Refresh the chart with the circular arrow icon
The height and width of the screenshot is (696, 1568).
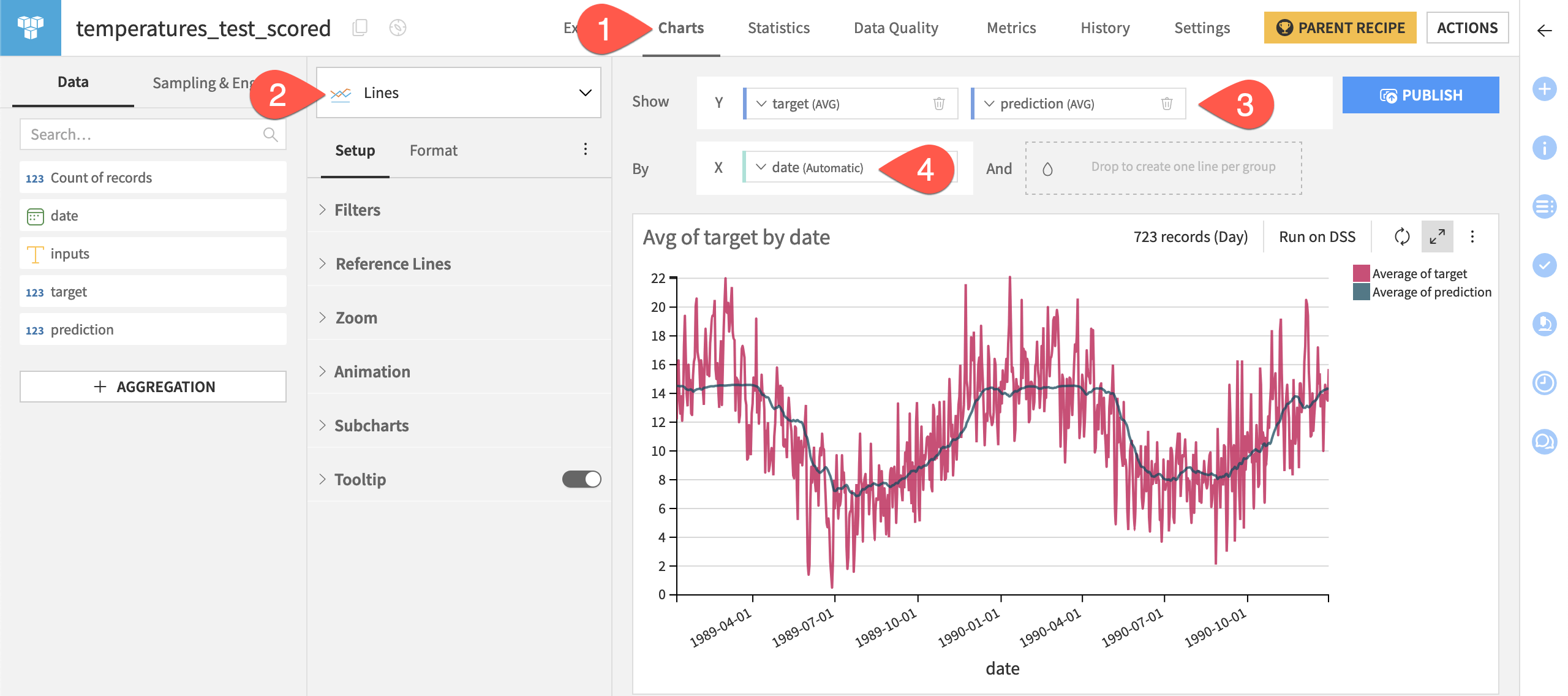pos(1403,236)
